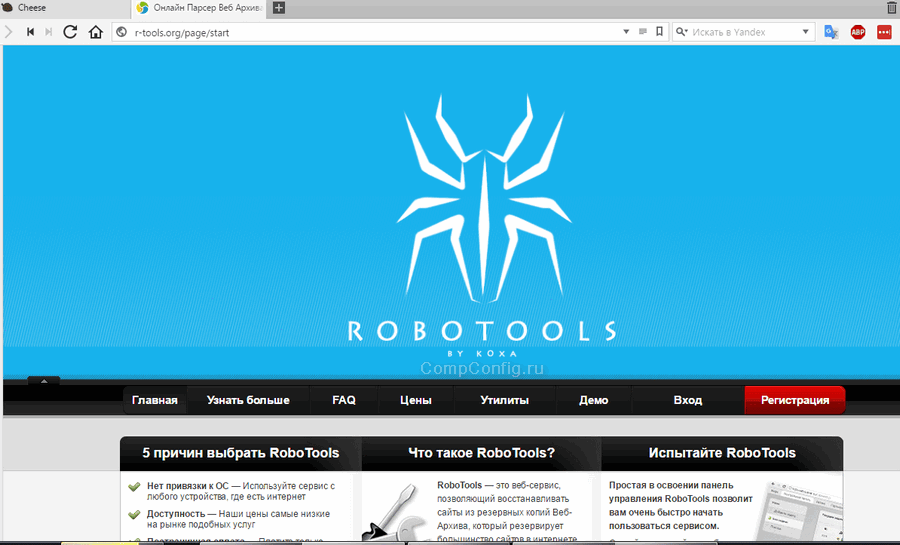
Task: Open the Google Translate extension
Action: tap(831, 32)
